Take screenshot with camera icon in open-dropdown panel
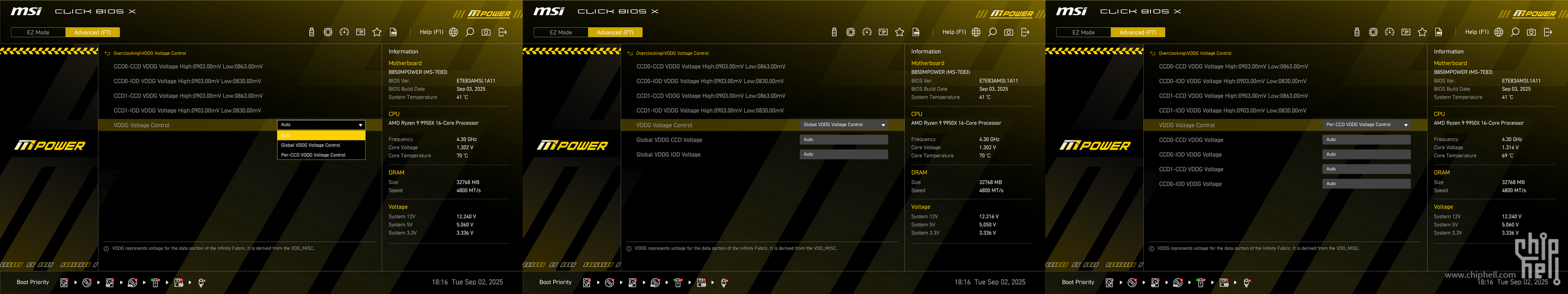Image resolution: width=1568 pixels, height=294 pixels. click(486, 32)
